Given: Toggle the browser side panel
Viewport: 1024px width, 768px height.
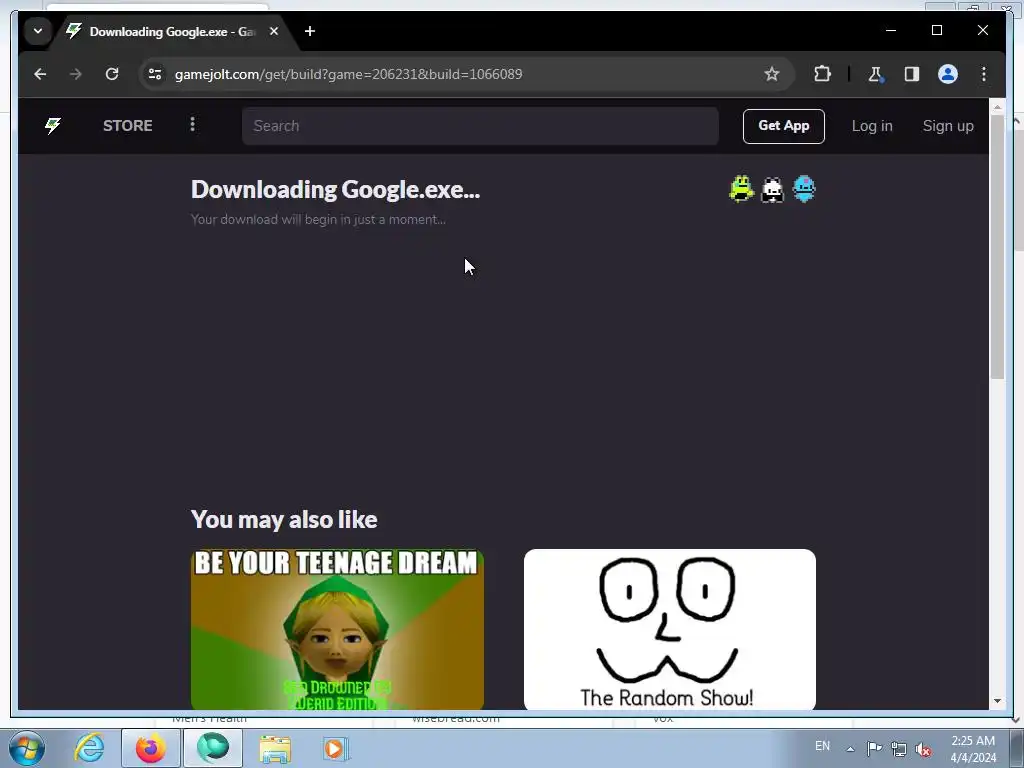Looking at the screenshot, I should point(912,74).
